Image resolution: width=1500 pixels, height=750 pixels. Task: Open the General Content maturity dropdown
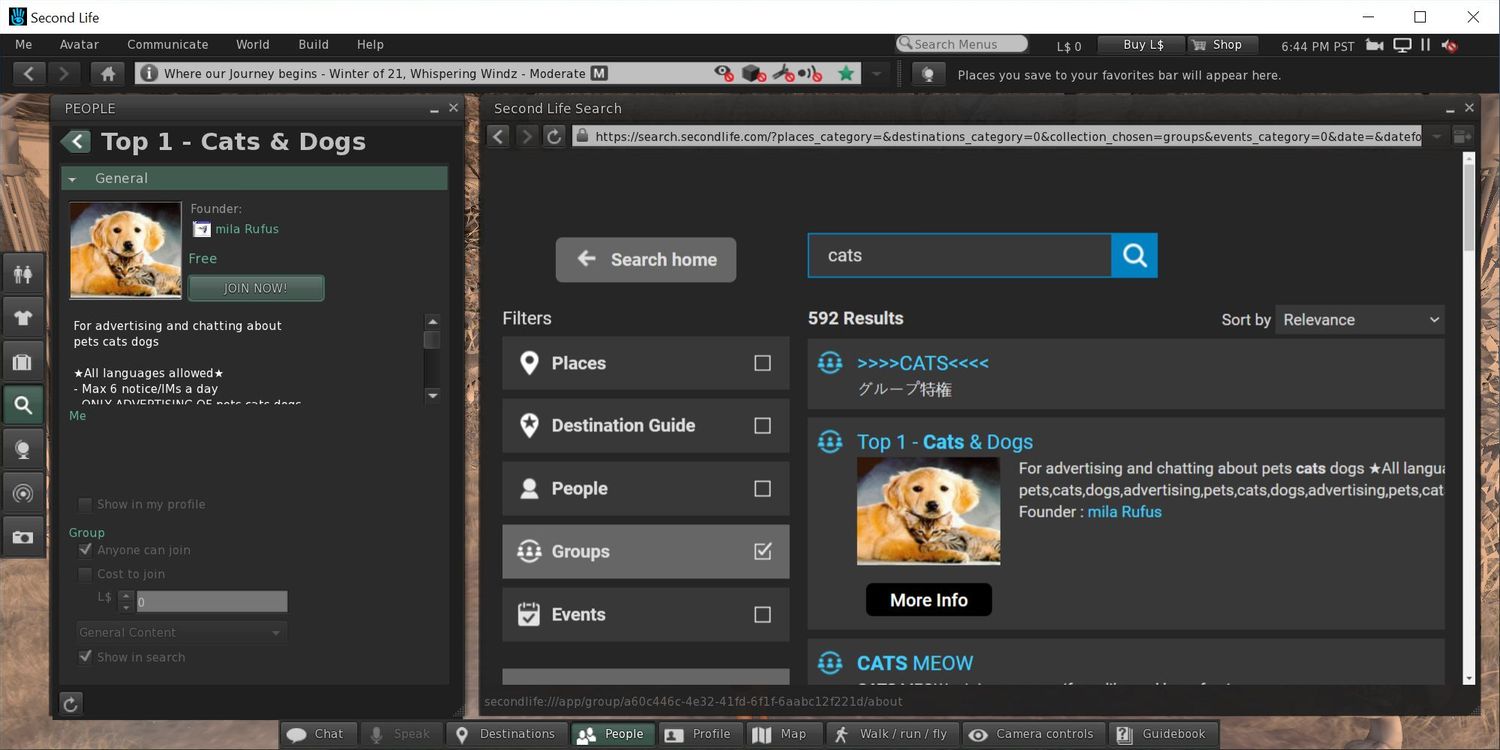pos(182,633)
